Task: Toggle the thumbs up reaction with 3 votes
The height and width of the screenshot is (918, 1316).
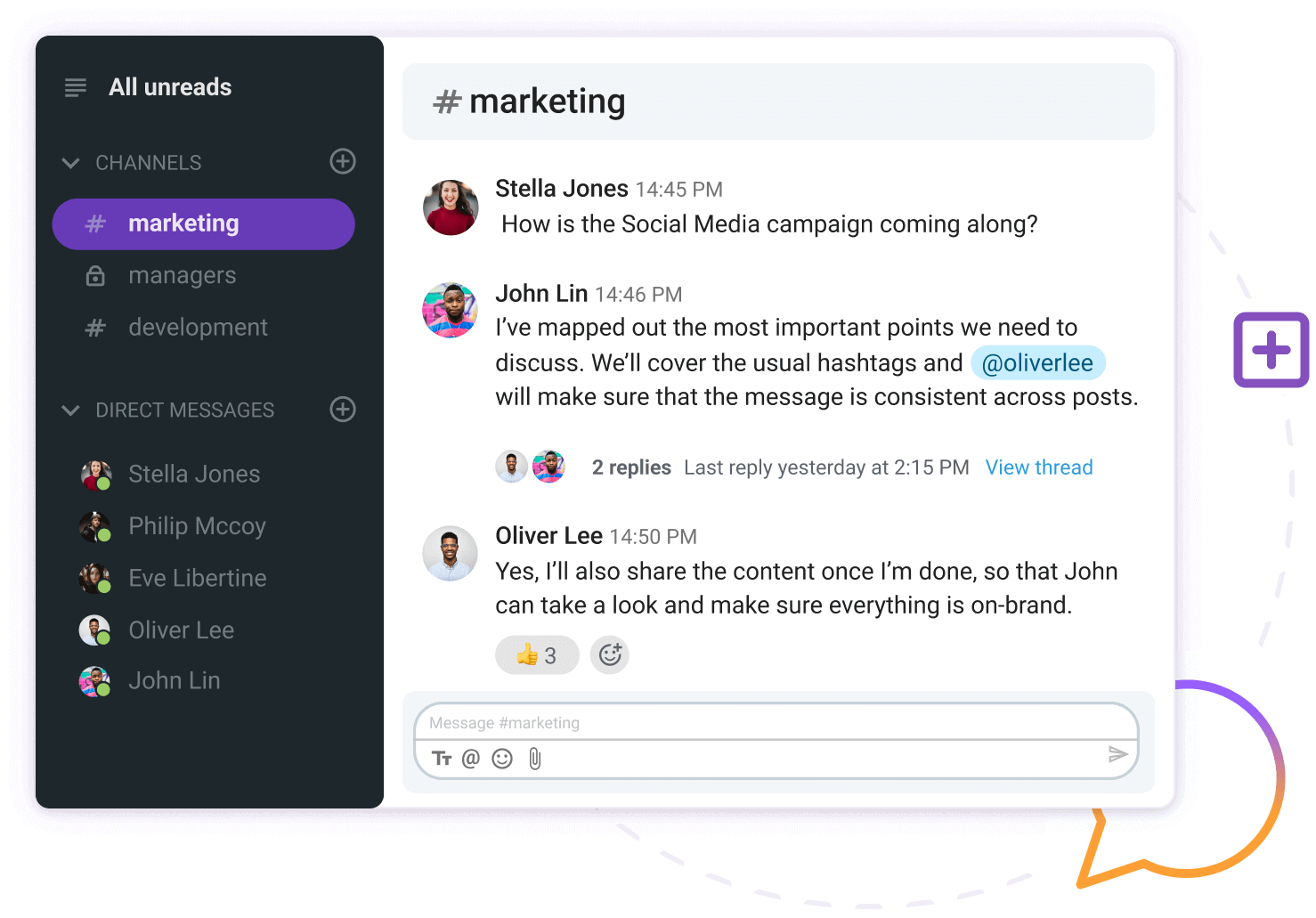Action: (537, 655)
